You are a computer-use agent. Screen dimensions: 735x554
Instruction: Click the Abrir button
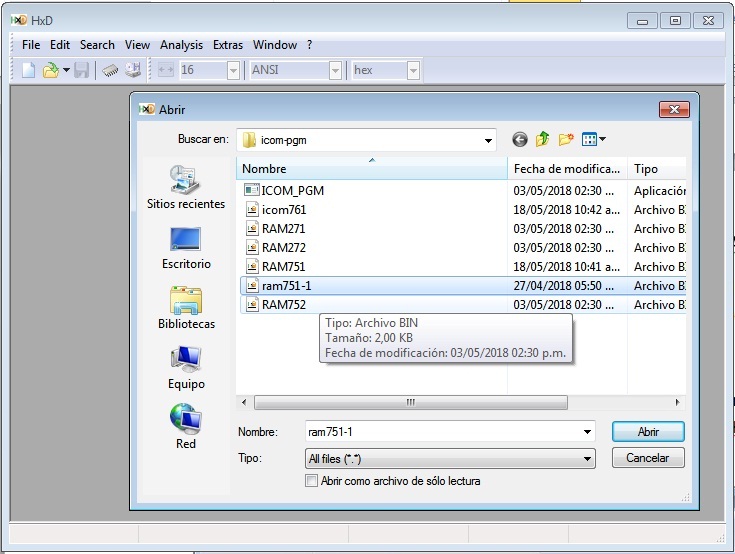tap(648, 432)
